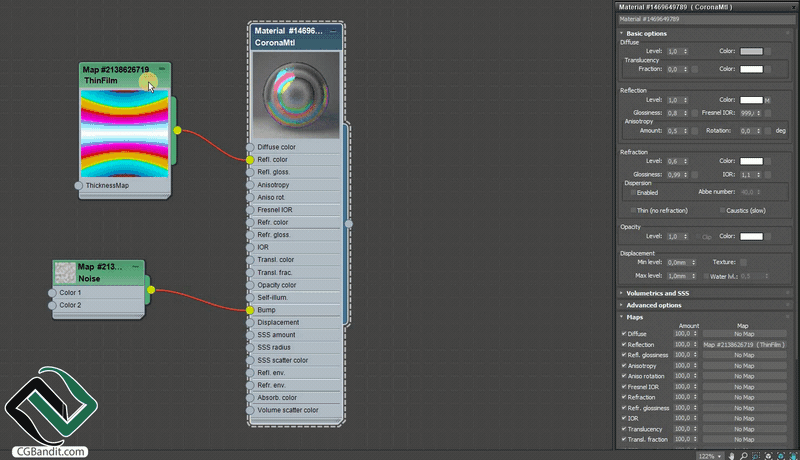This screenshot has height=460, width=800.
Task: Click the Diffuse color map slot button
Action: point(768,52)
